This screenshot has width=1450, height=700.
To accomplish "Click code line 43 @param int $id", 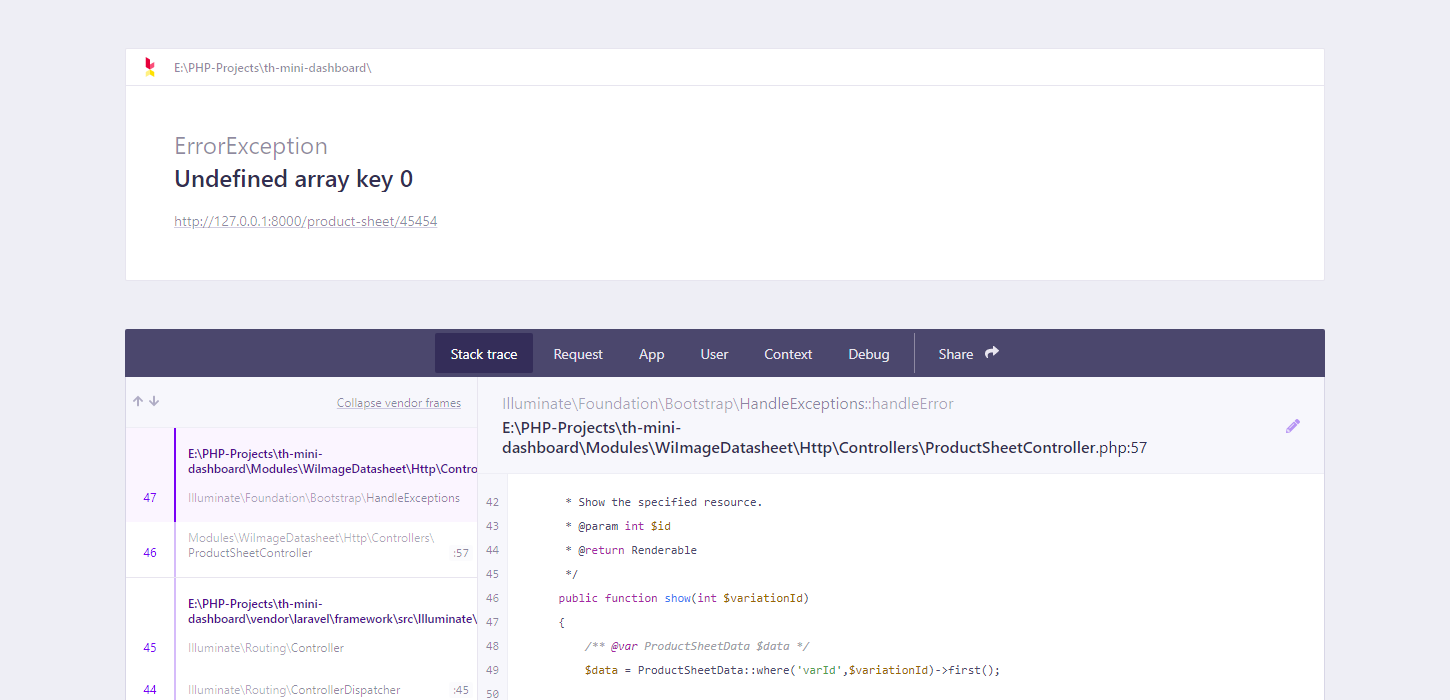I will [x=618, y=526].
